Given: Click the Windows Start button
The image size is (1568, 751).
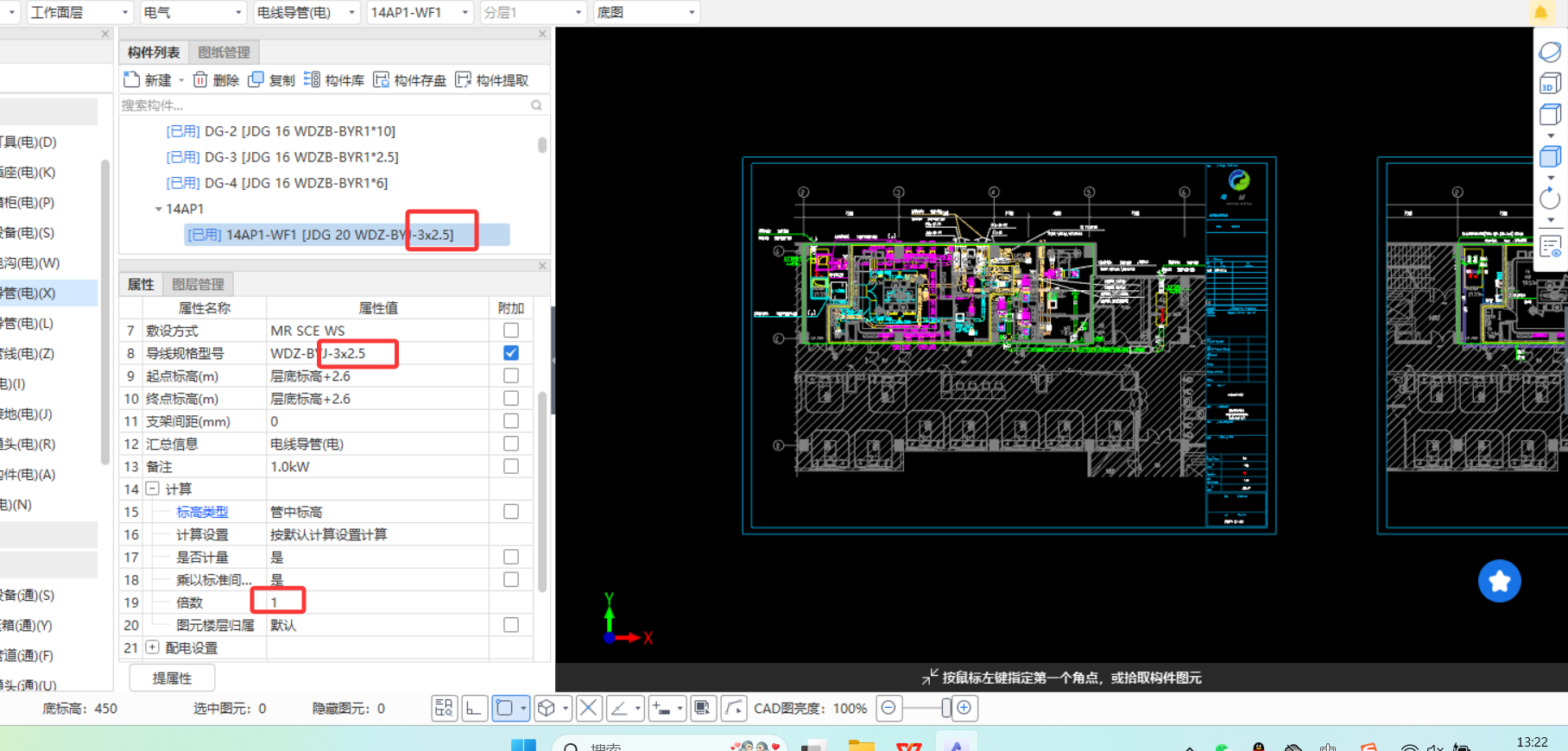Looking at the screenshot, I should tap(523, 744).
